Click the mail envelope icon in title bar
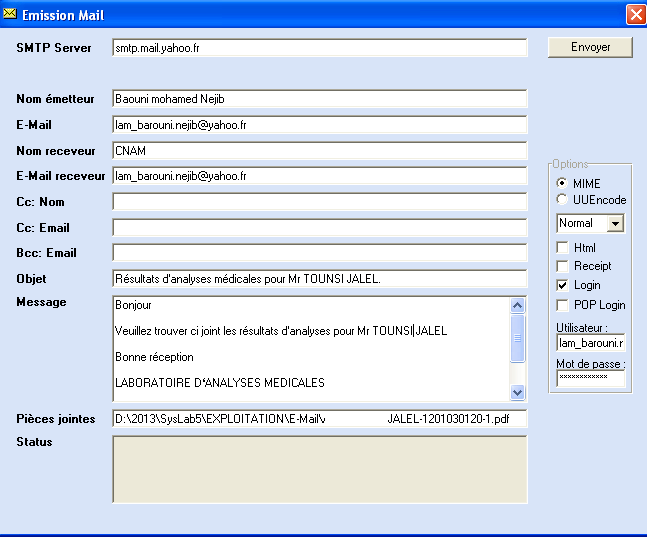The height and width of the screenshot is (537, 647). (x=10, y=15)
